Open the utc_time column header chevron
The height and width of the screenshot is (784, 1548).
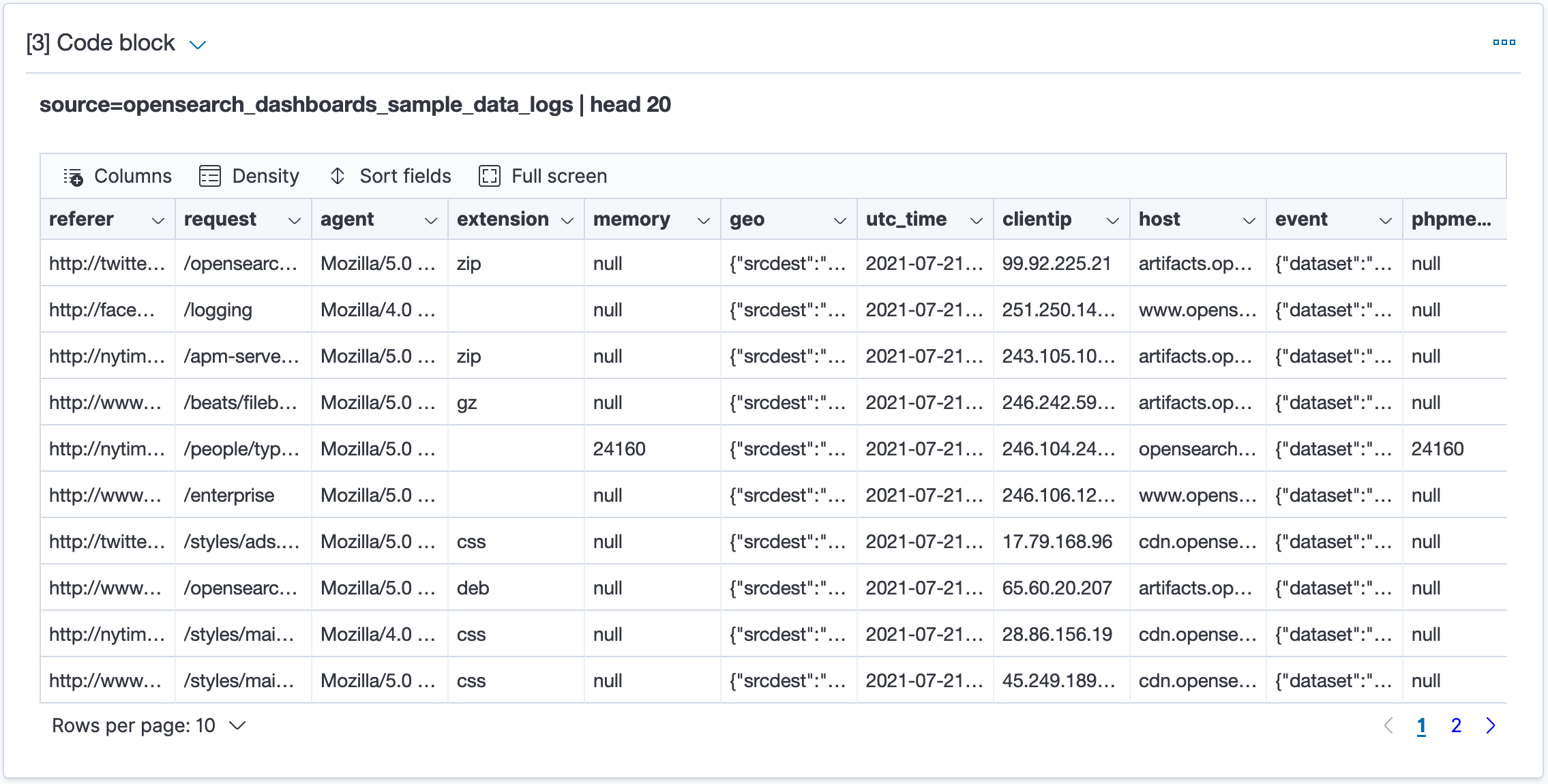(977, 220)
